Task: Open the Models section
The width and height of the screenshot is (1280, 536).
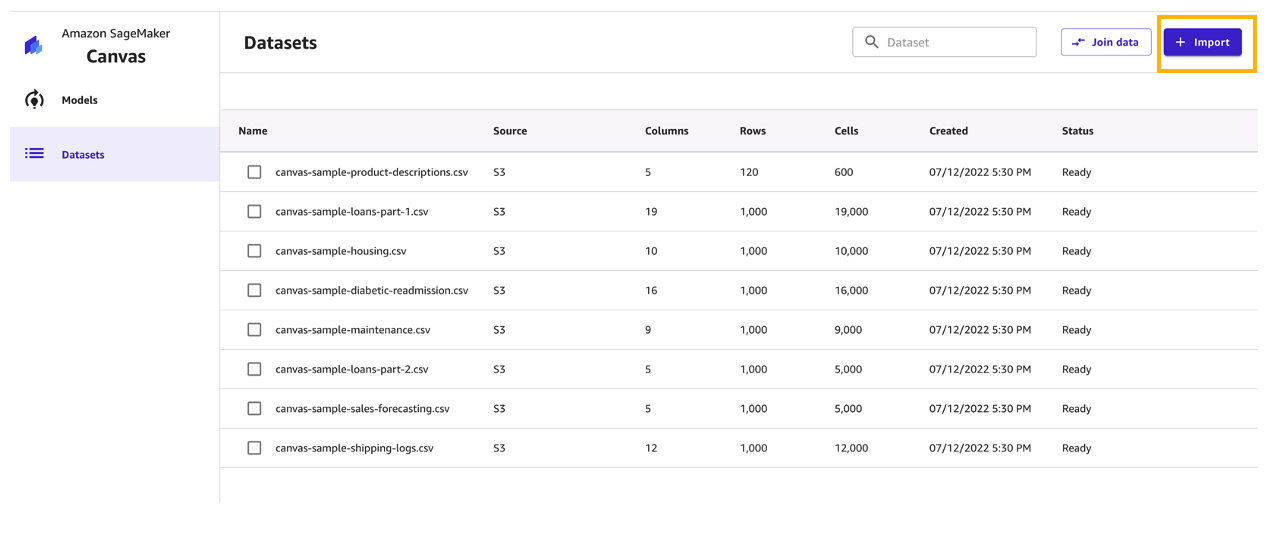Action: pos(80,100)
